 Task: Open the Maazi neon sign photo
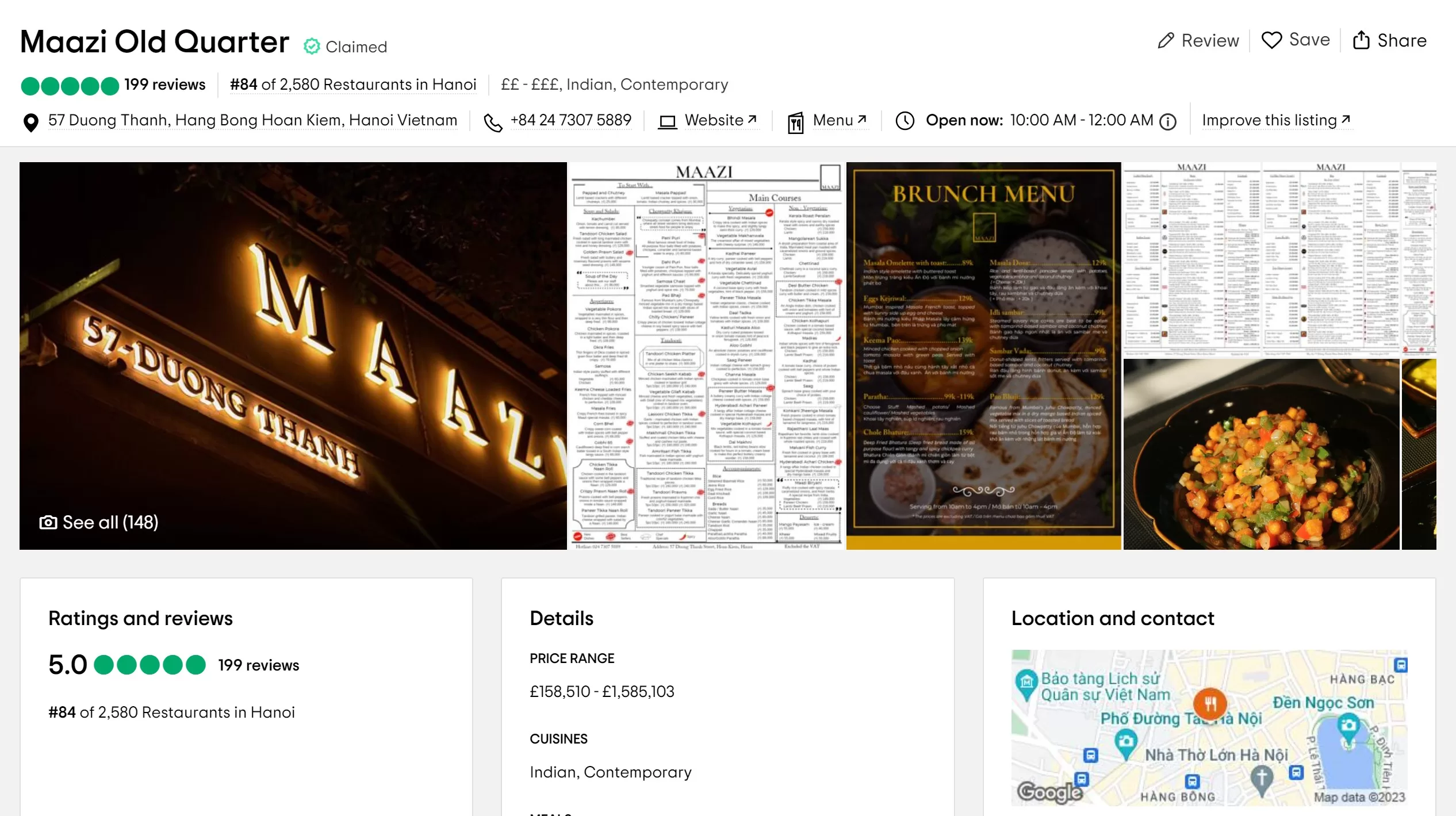(x=293, y=355)
